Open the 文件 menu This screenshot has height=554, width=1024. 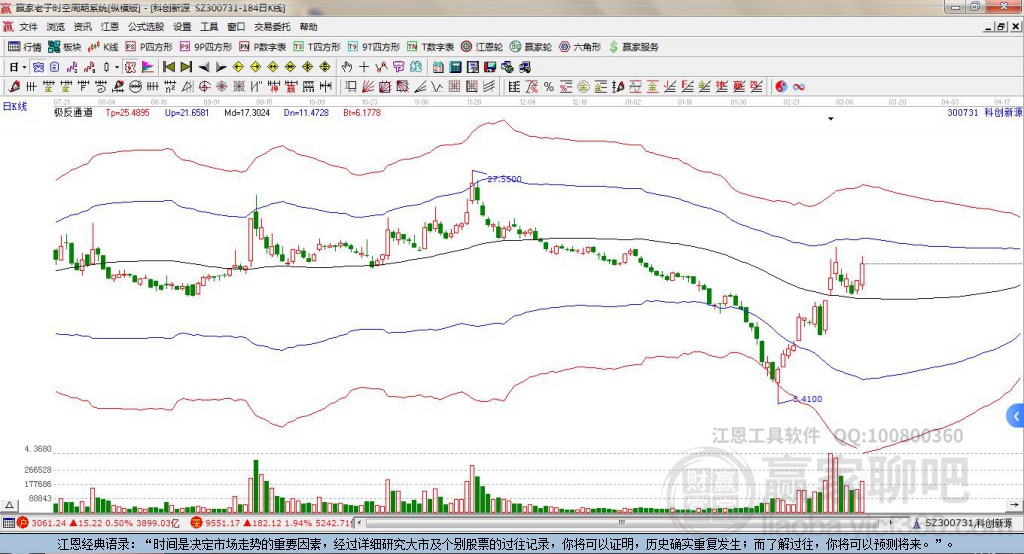pos(28,27)
